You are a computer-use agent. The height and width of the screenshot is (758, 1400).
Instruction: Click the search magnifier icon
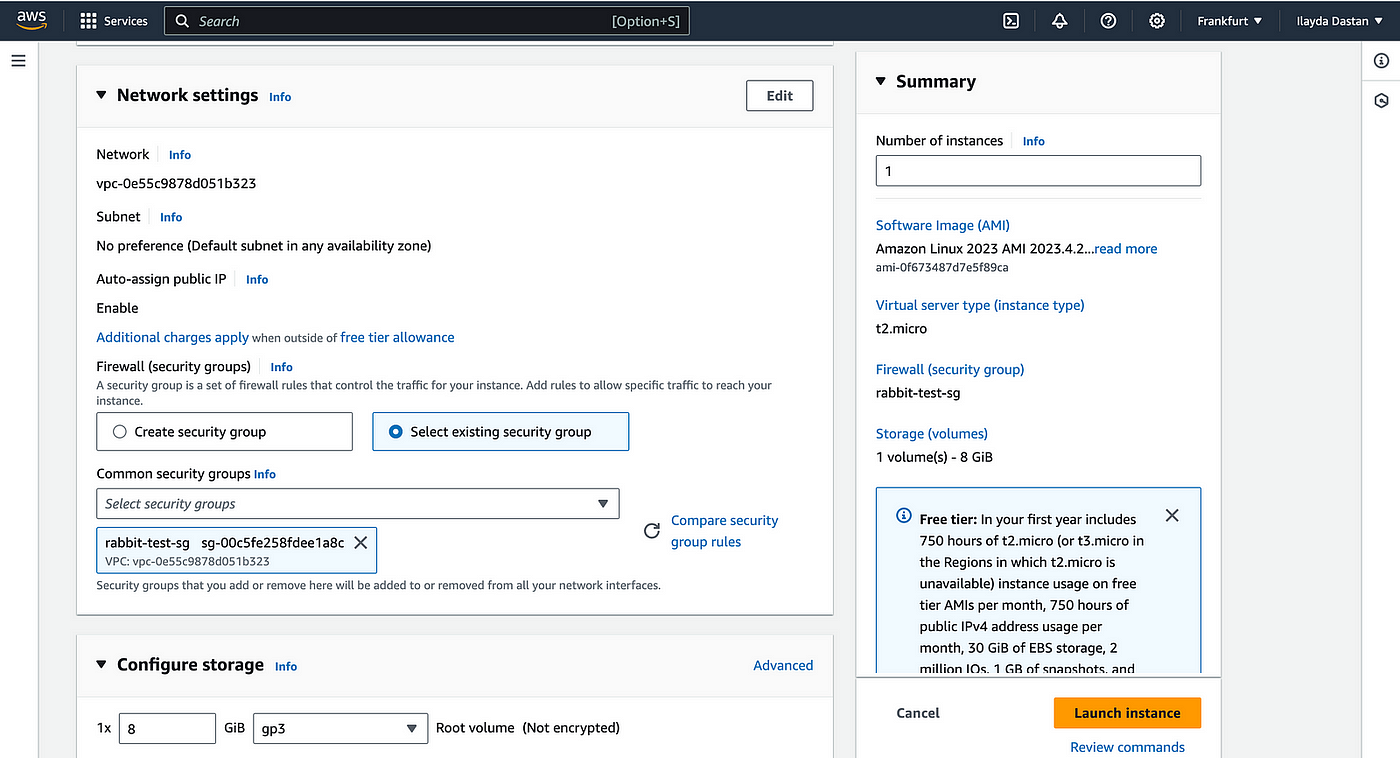pos(181,21)
